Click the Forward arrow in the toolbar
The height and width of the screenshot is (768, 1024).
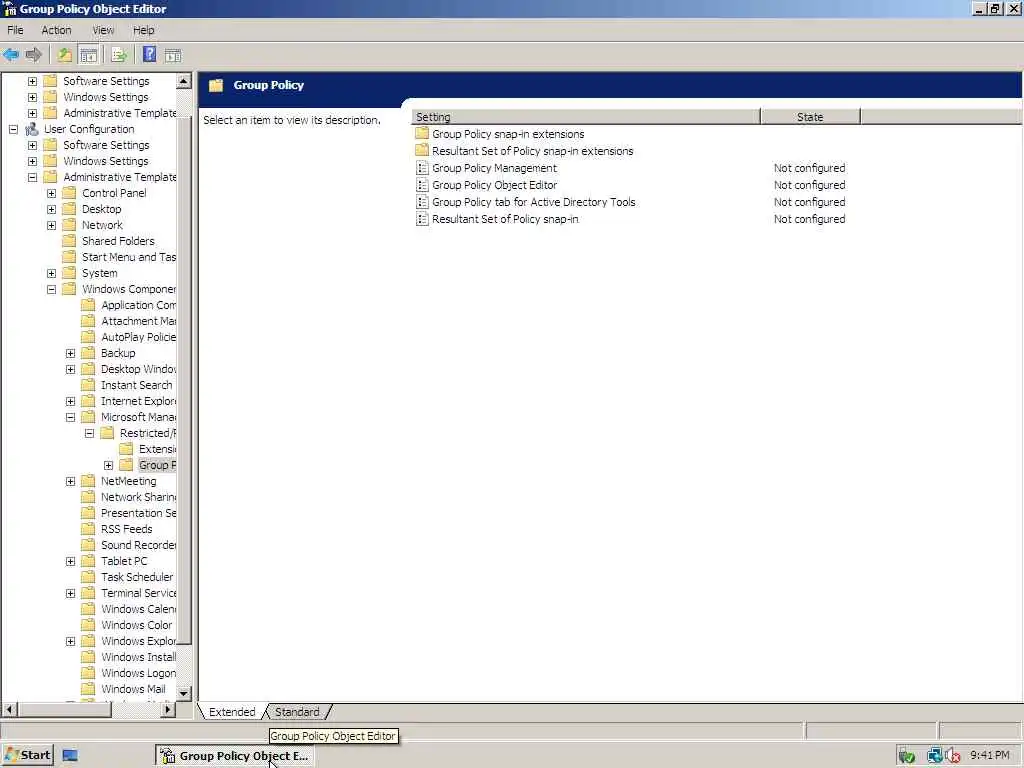click(33, 55)
